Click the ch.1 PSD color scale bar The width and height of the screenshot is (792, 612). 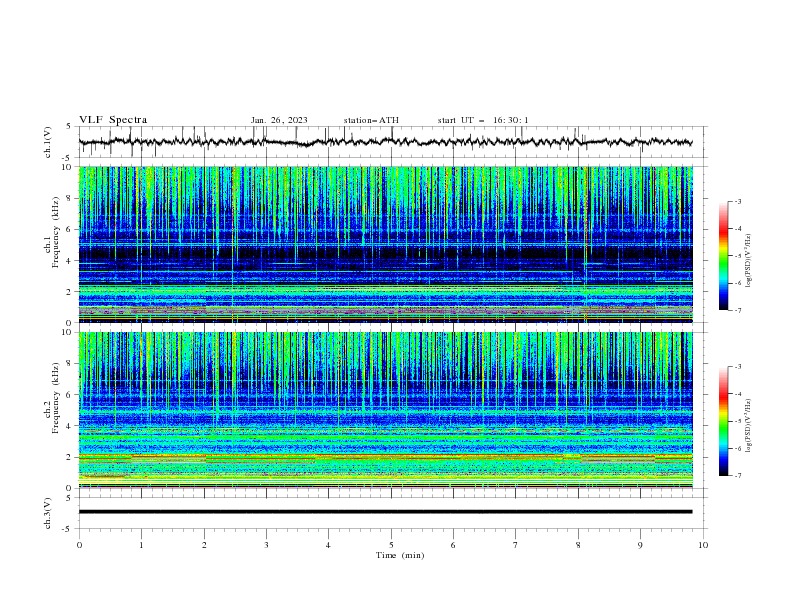pos(723,256)
